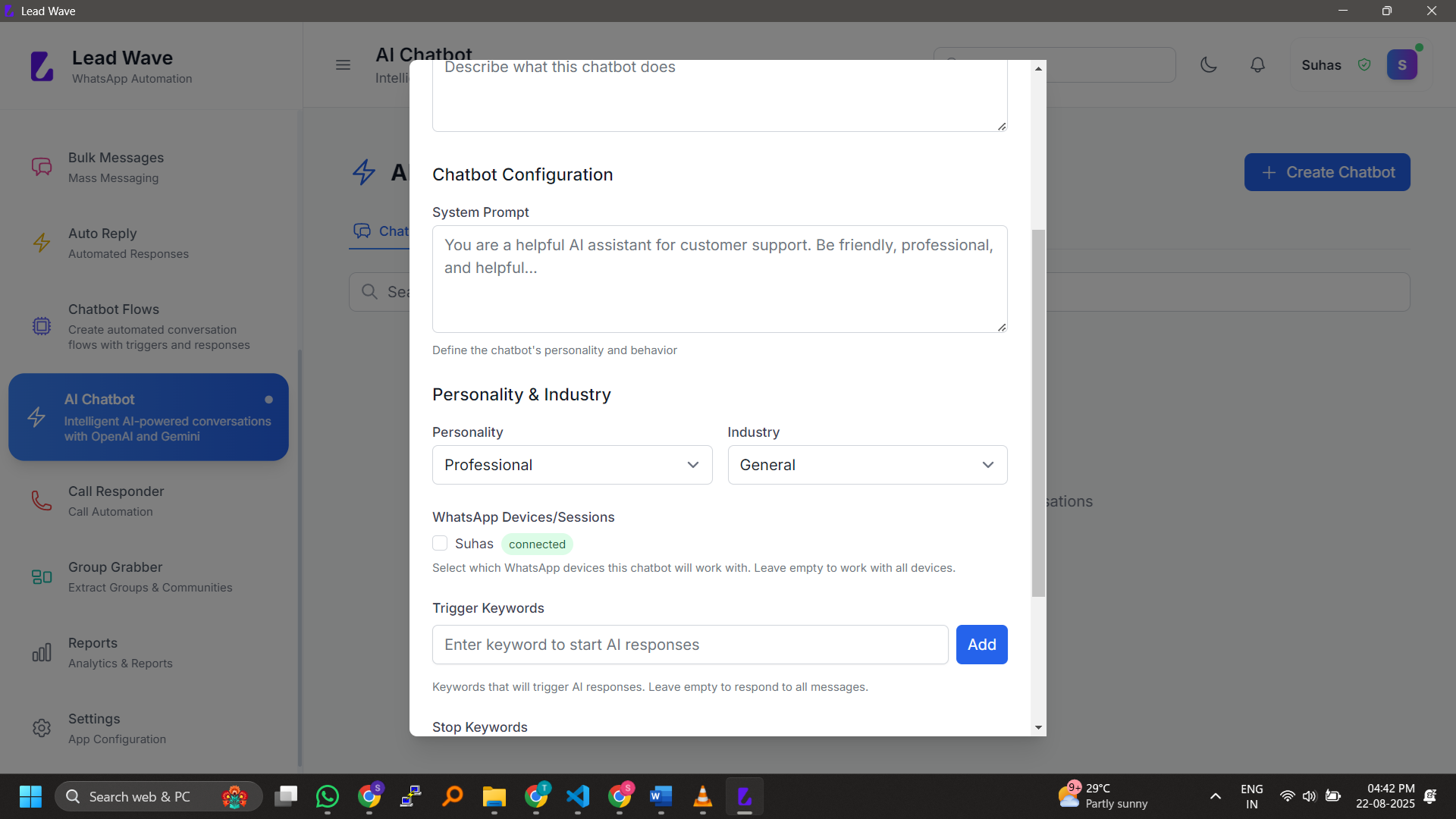Viewport: 1456px width, 819px height.
Task: Open Settings gear in sidebar
Action: tap(42, 728)
